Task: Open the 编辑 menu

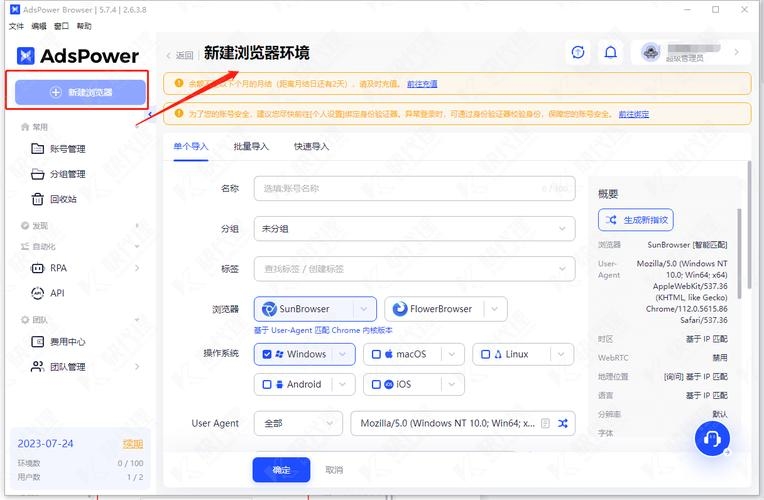Action: tap(39, 26)
